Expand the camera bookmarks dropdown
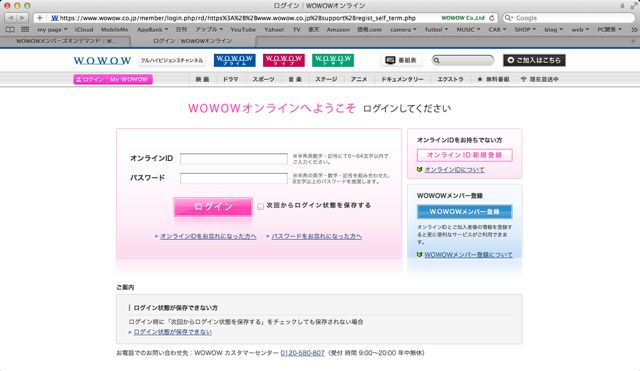Screen dimensions: 640x371 (x=403, y=29)
